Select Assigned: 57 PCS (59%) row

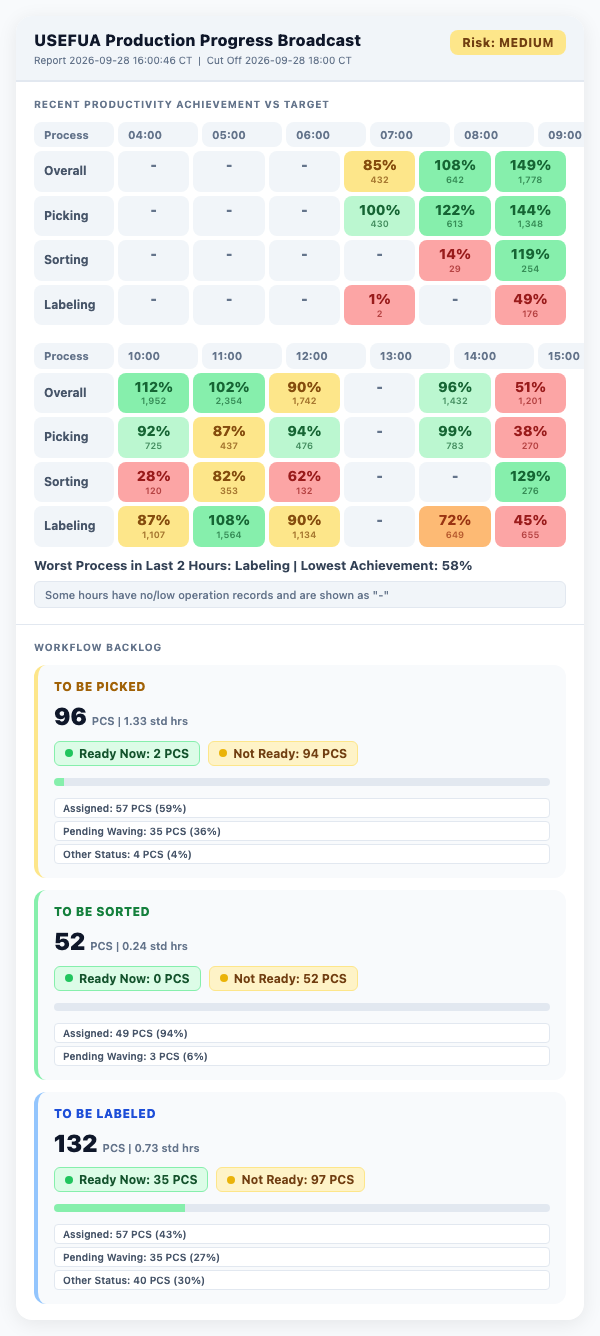click(x=302, y=808)
